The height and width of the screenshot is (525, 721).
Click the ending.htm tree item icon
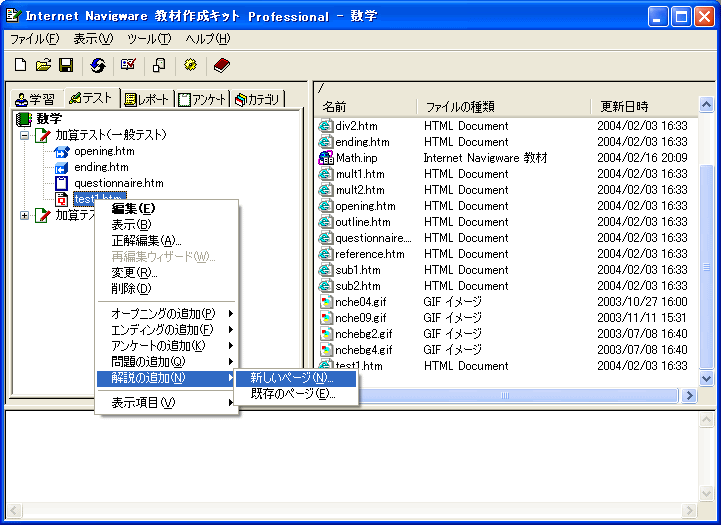click(x=61, y=167)
